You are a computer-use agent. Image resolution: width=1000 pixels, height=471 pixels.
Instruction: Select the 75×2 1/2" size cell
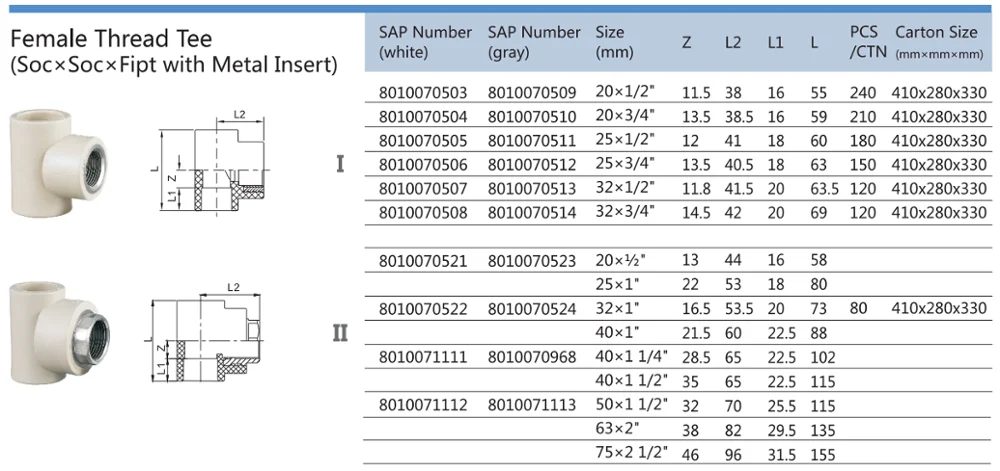(633, 452)
